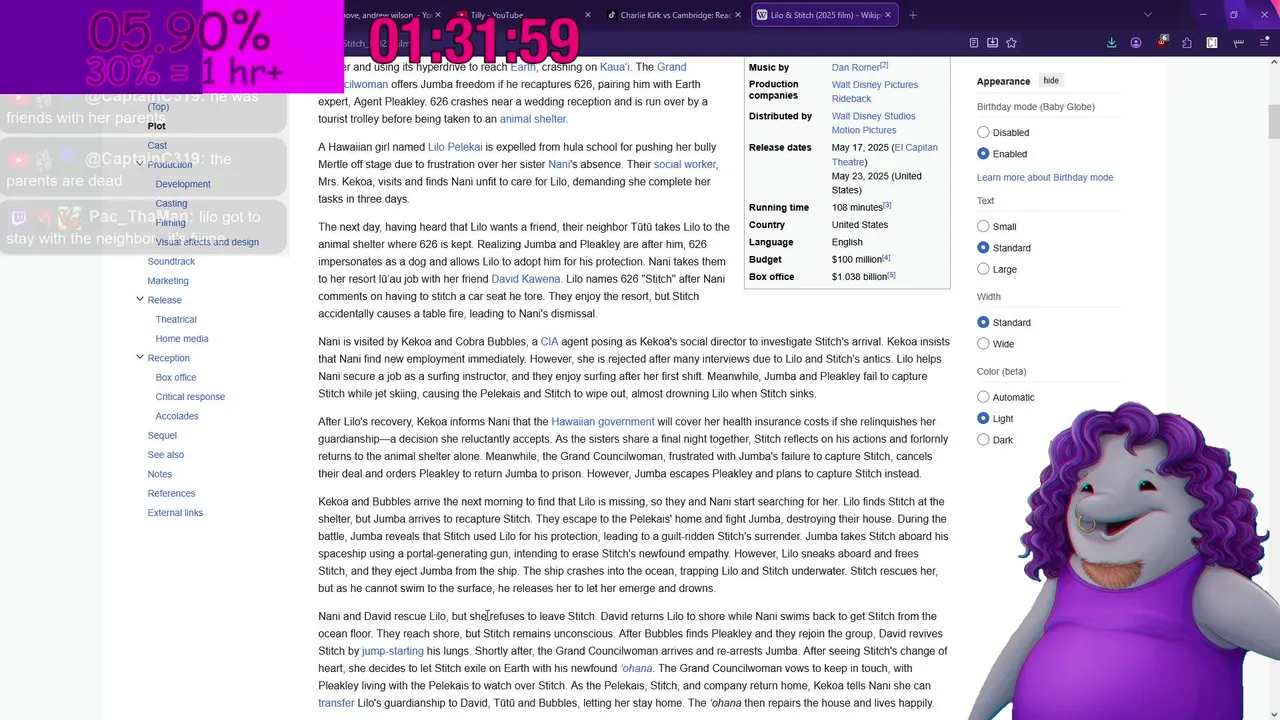Image resolution: width=1280 pixels, height=720 pixels.
Task: Open box office citation [5] reference
Action: pos(891,275)
